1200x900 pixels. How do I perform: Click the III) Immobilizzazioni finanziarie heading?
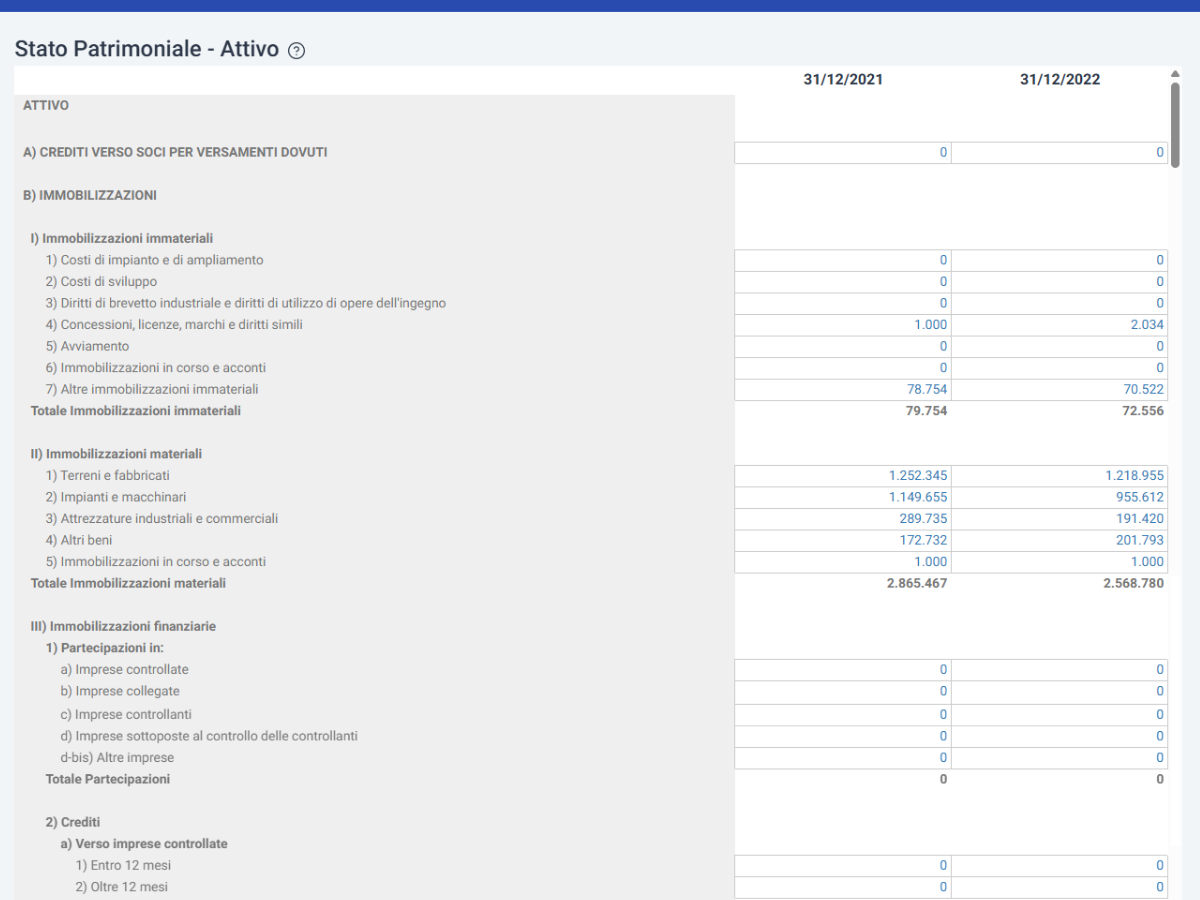(123, 627)
